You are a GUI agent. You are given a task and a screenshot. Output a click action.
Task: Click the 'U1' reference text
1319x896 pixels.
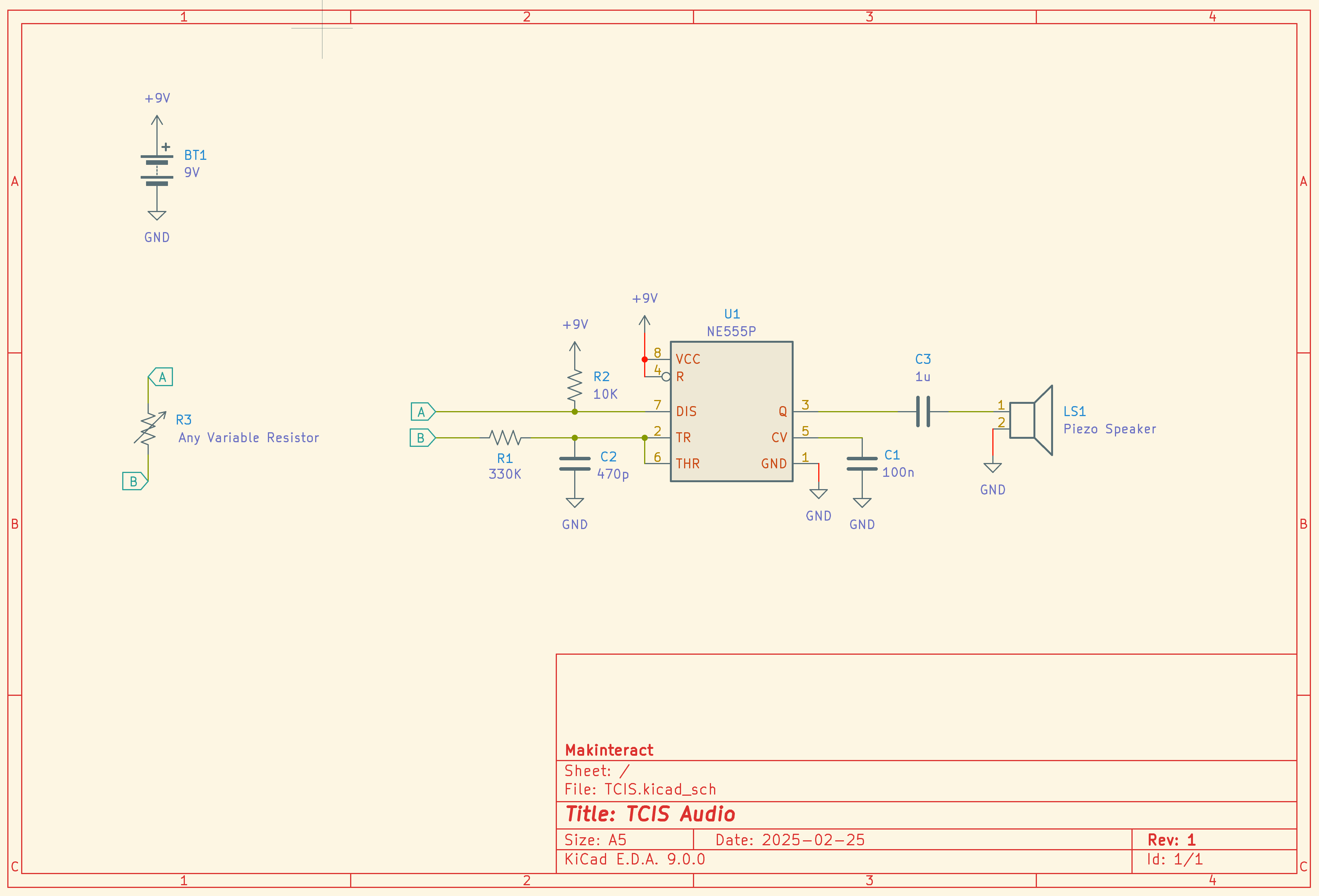pos(732,314)
